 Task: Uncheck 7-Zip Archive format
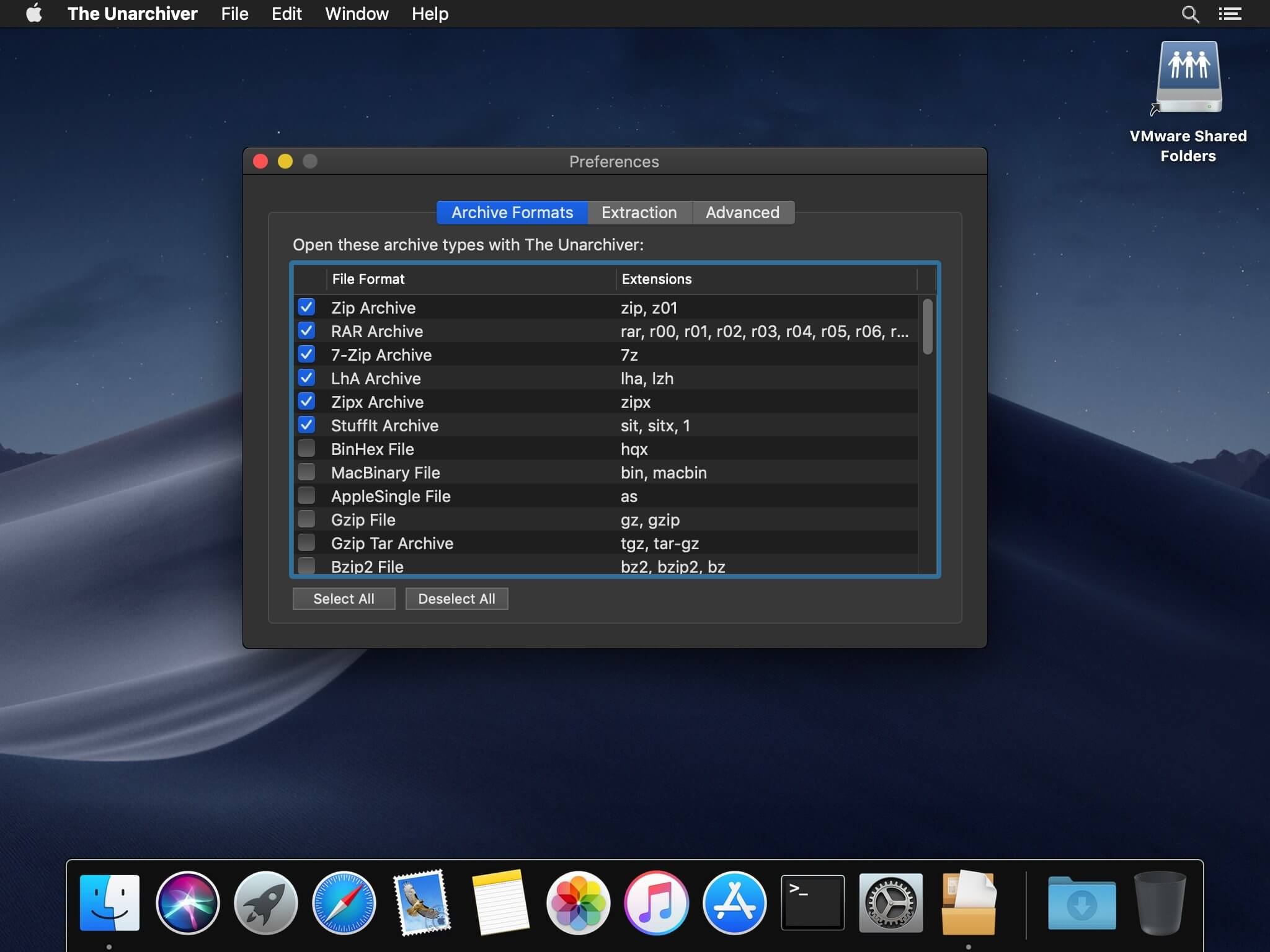point(306,354)
